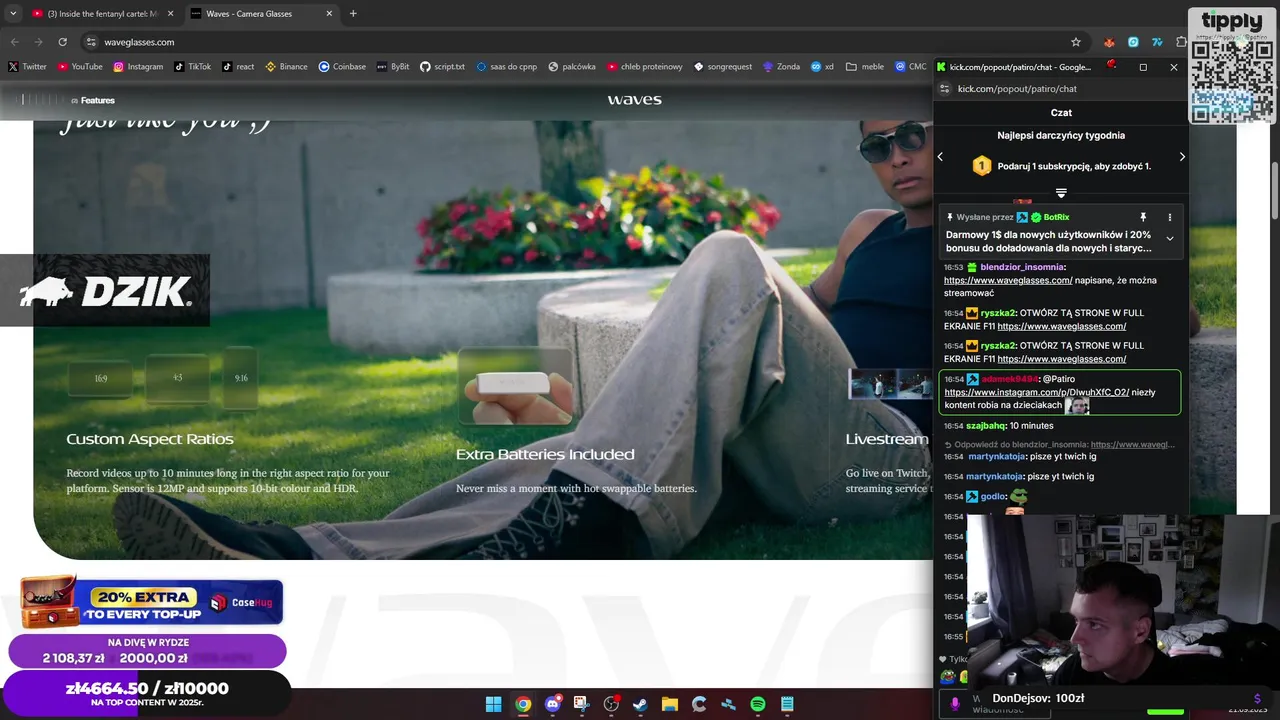Click username szajbahq in chat
Image resolution: width=1280 pixels, height=720 pixels.
(985, 426)
